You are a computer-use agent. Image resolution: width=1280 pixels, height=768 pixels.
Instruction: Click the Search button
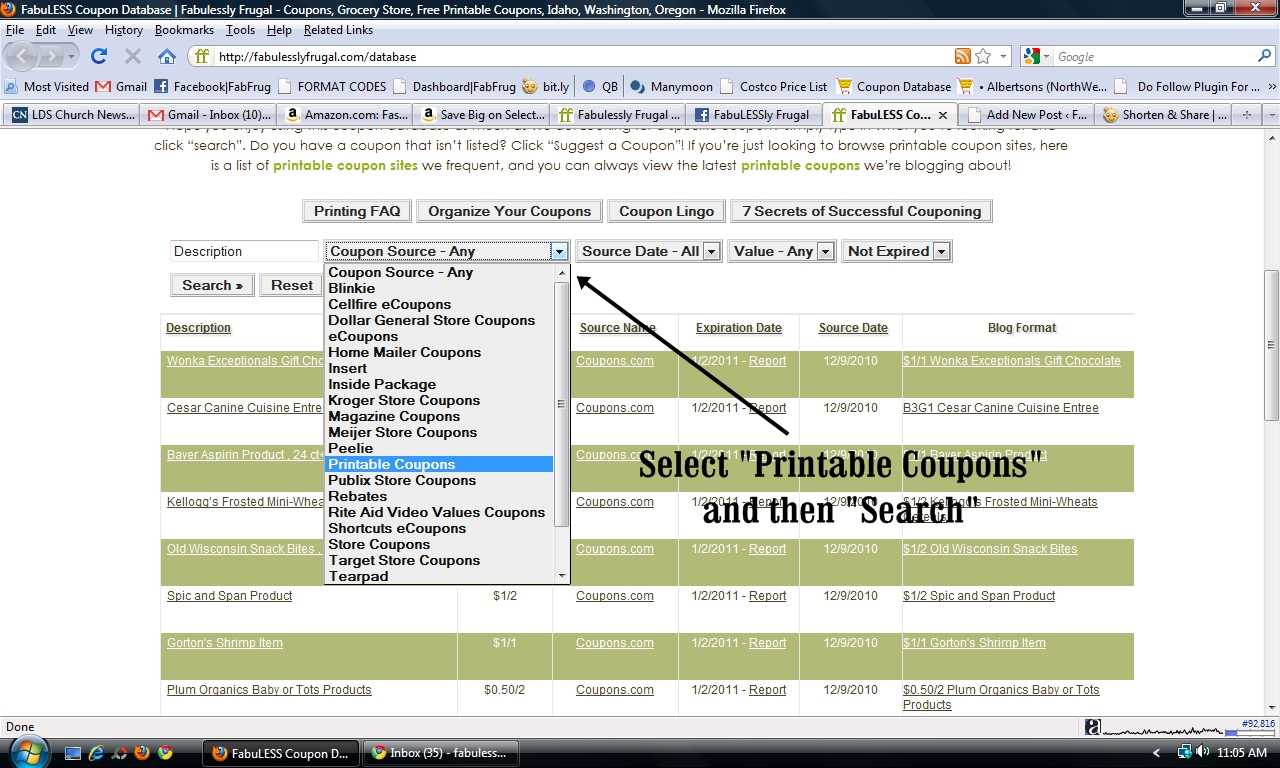point(212,286)
